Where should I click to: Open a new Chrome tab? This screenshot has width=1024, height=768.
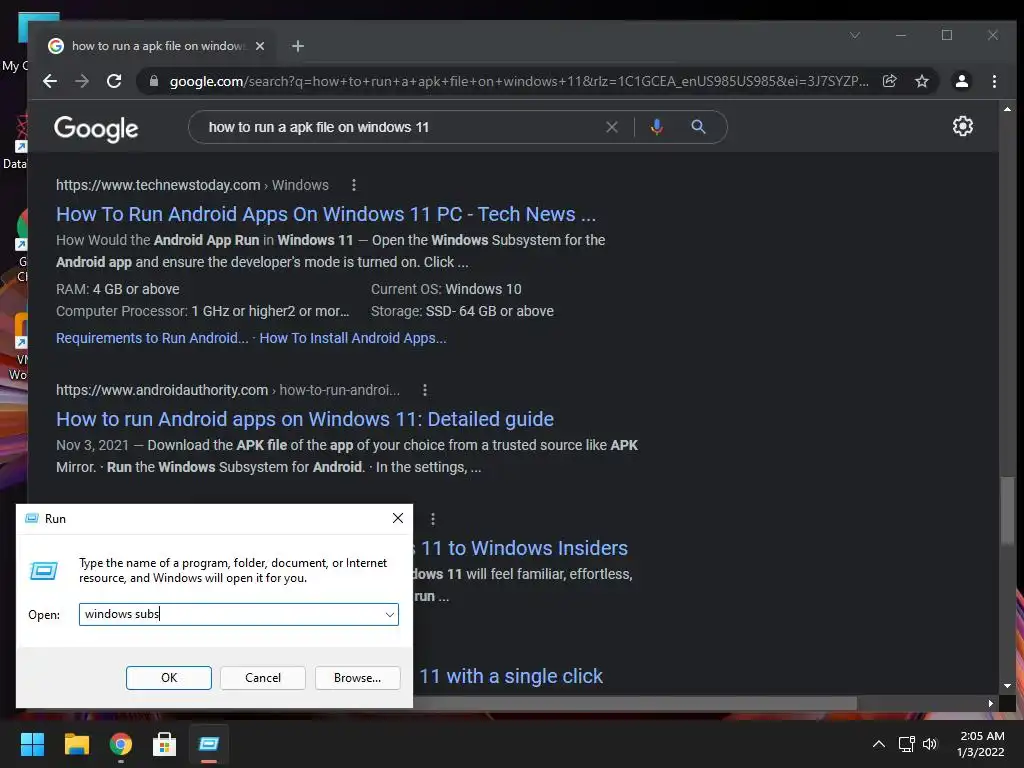298,46
